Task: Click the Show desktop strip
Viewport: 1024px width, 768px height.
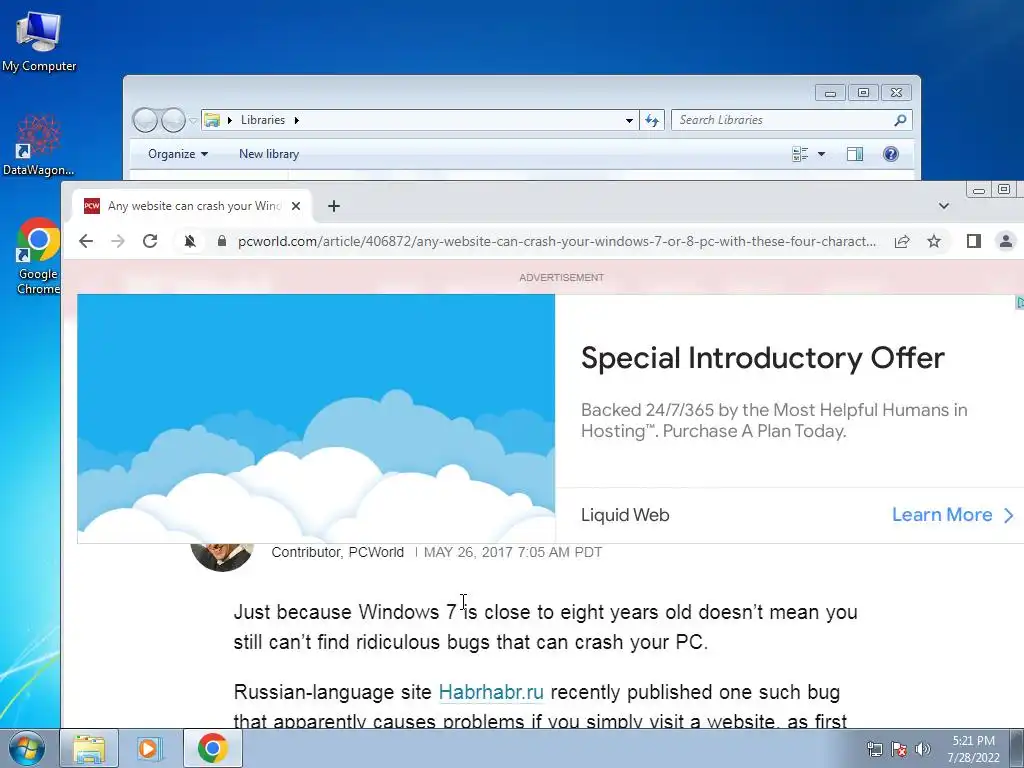Action: pyautogui.click(x=1017, y=748)
